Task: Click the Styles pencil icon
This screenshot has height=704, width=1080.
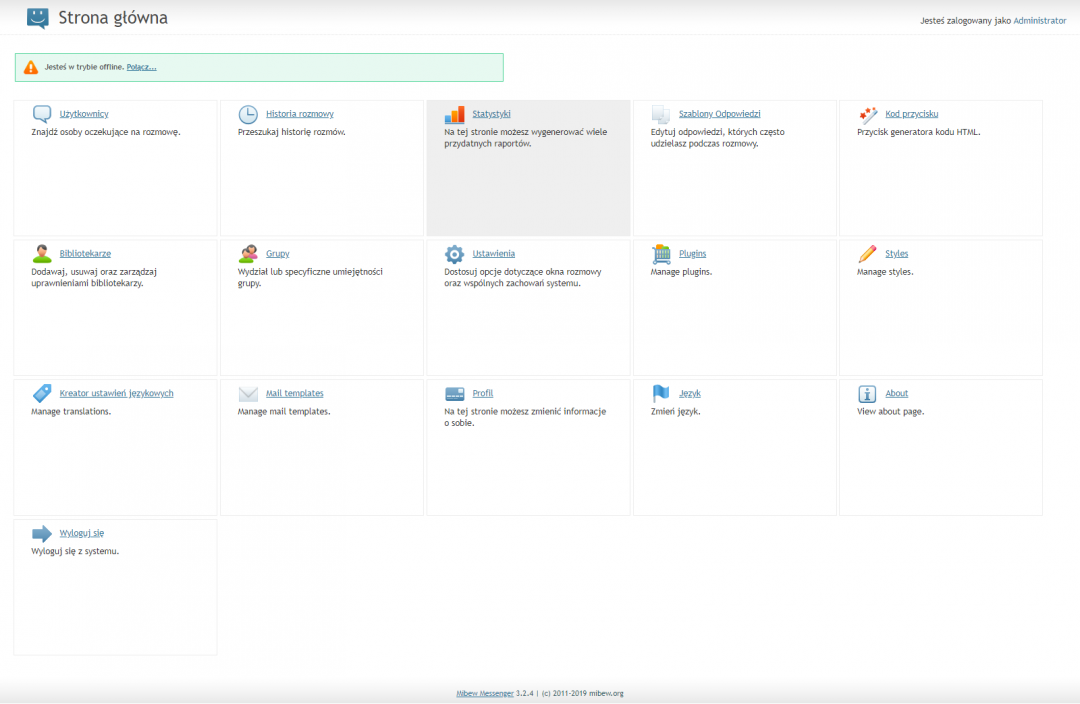Action: [x=868, y=253]
